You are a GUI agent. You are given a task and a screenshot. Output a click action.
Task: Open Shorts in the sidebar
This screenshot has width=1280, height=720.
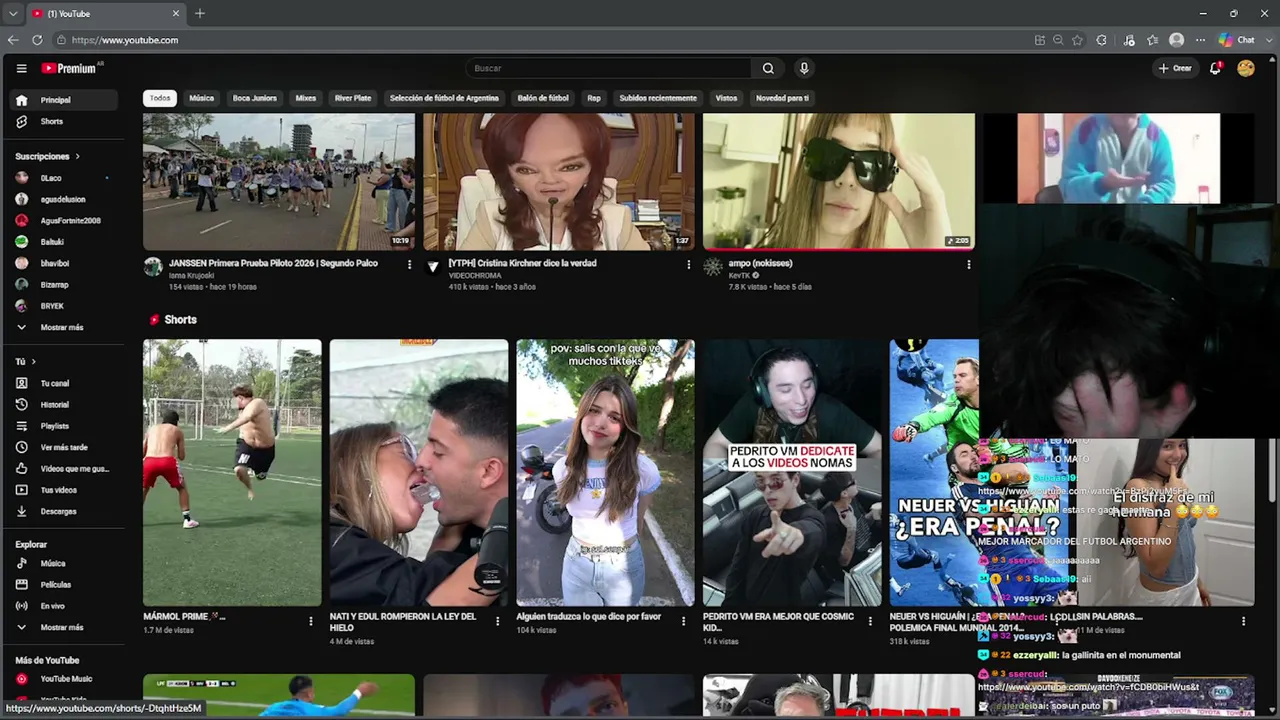pos(62,122)
